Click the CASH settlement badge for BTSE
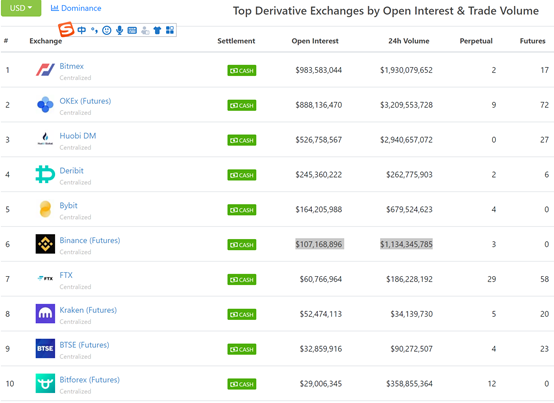The width and height of the screenshot is (554, 403). pyautogui.click(x=242, y=349)
